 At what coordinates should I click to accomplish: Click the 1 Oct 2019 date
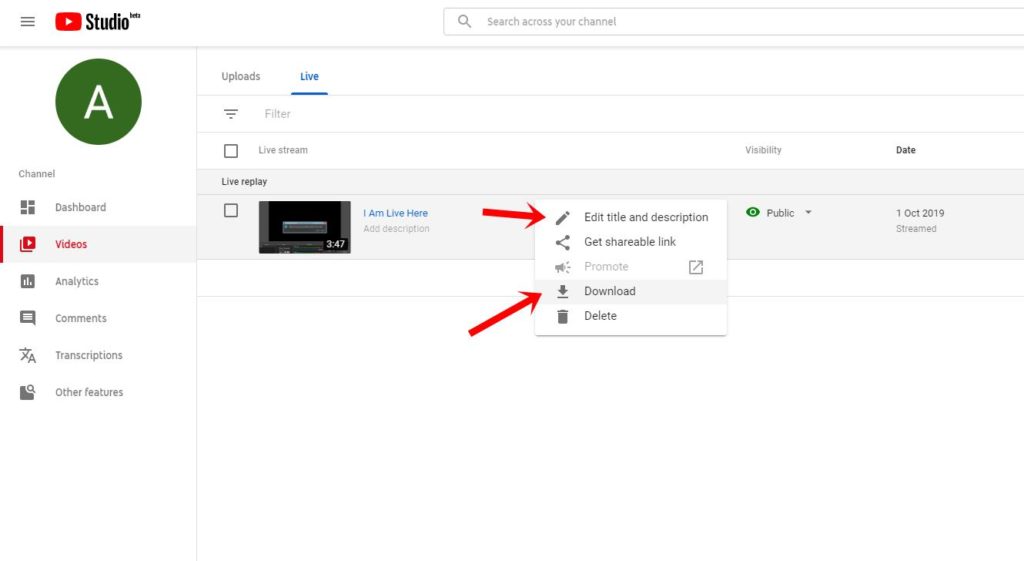click(920, 213)
